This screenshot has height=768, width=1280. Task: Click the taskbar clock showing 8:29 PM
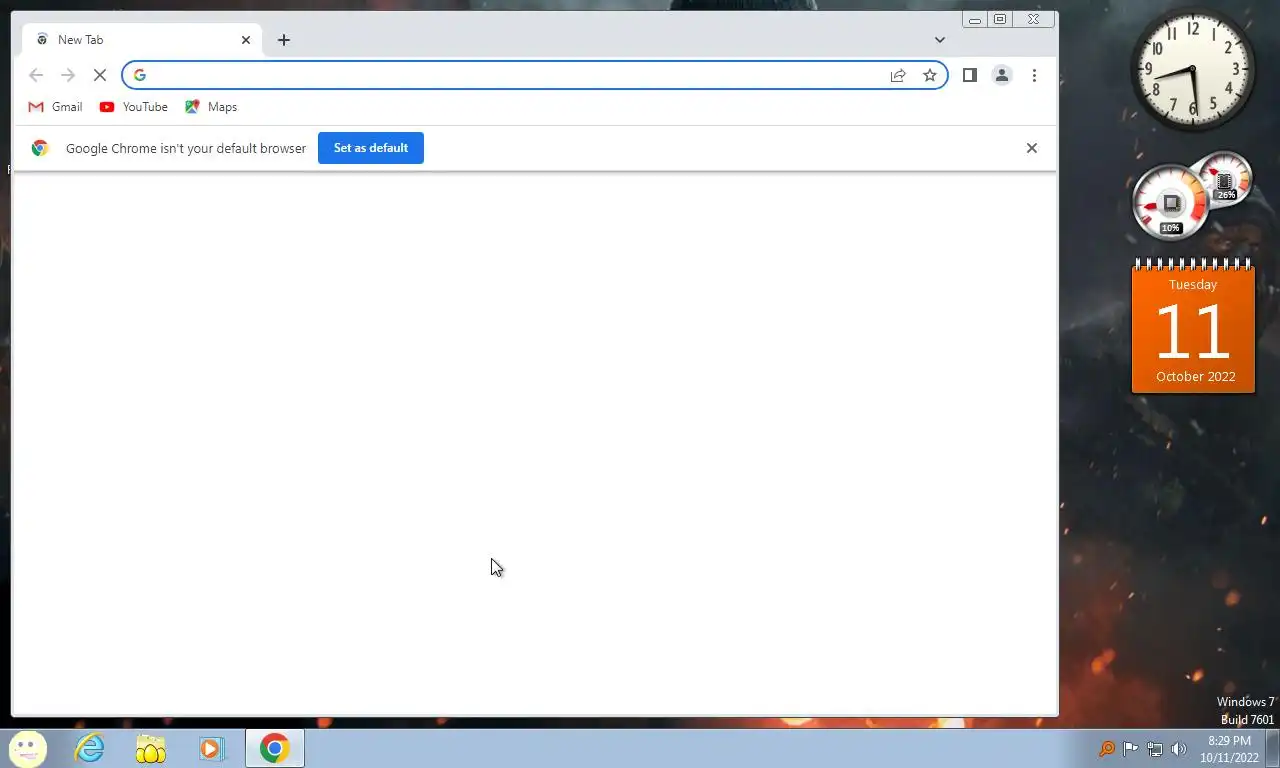(x=1229, y=749)
